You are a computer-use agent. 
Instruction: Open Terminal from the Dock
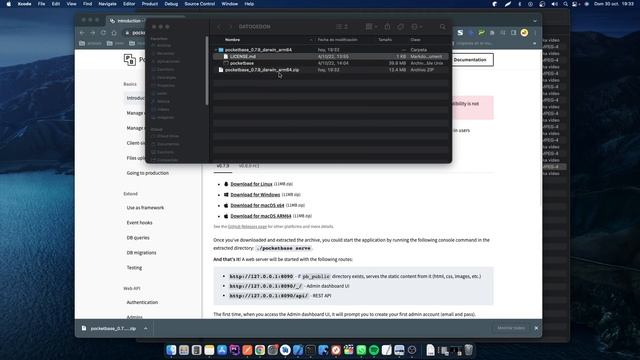(311, 350)
